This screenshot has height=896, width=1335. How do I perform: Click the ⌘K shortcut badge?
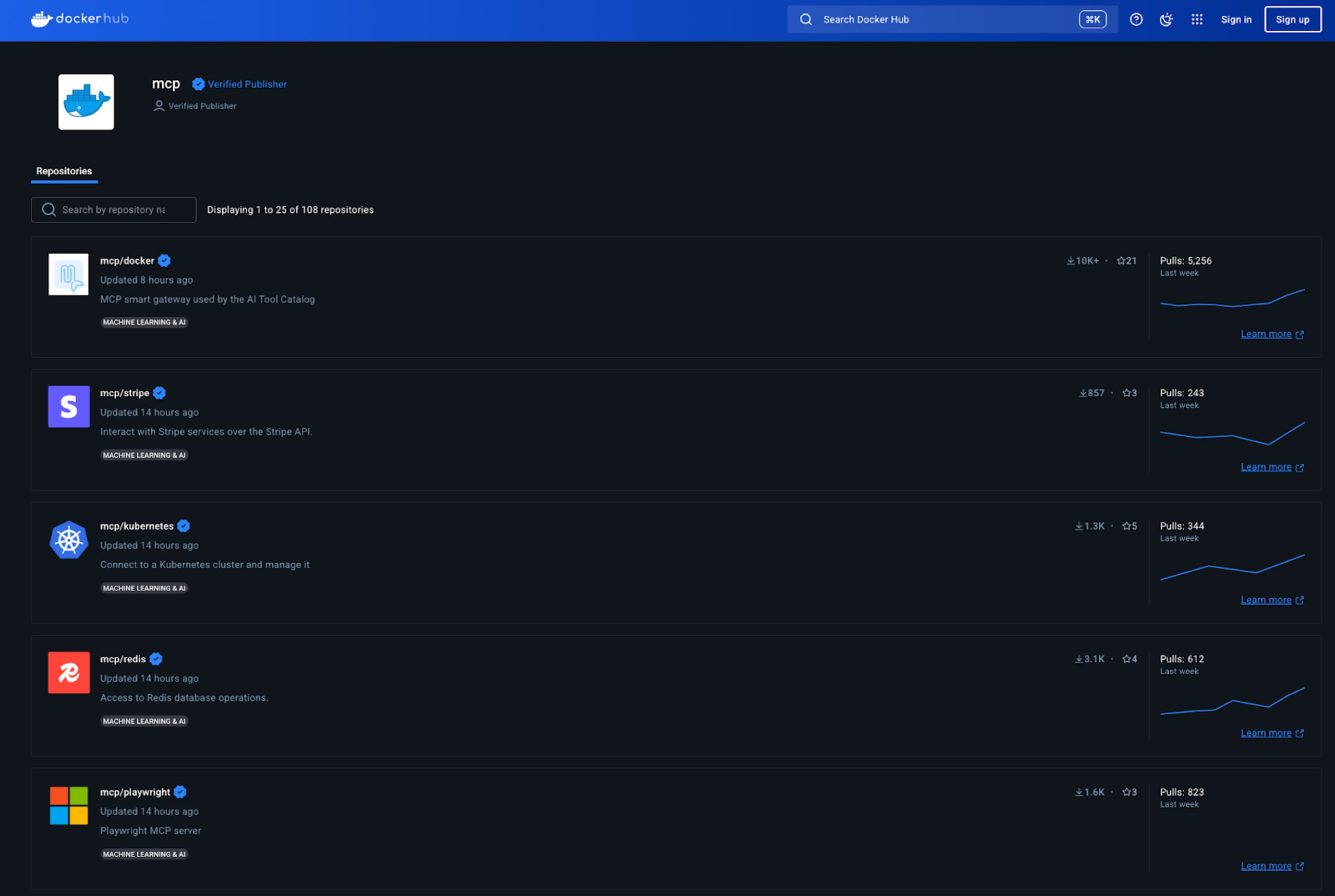[x=1092, y=19]
